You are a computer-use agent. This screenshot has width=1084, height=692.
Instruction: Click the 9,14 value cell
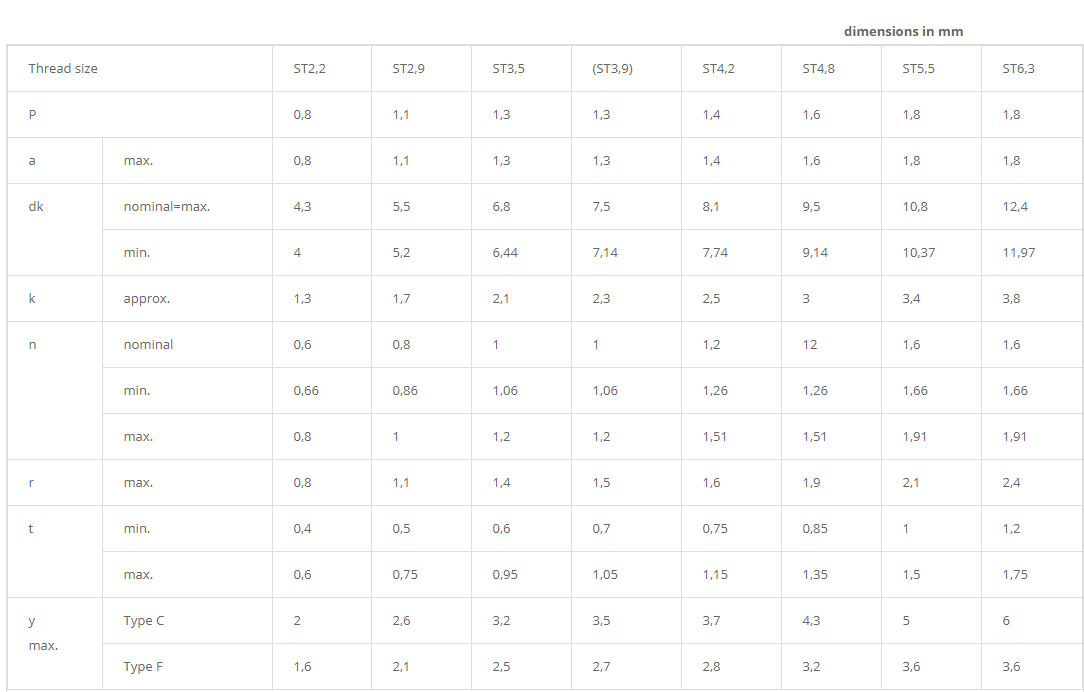click(815, 253)
